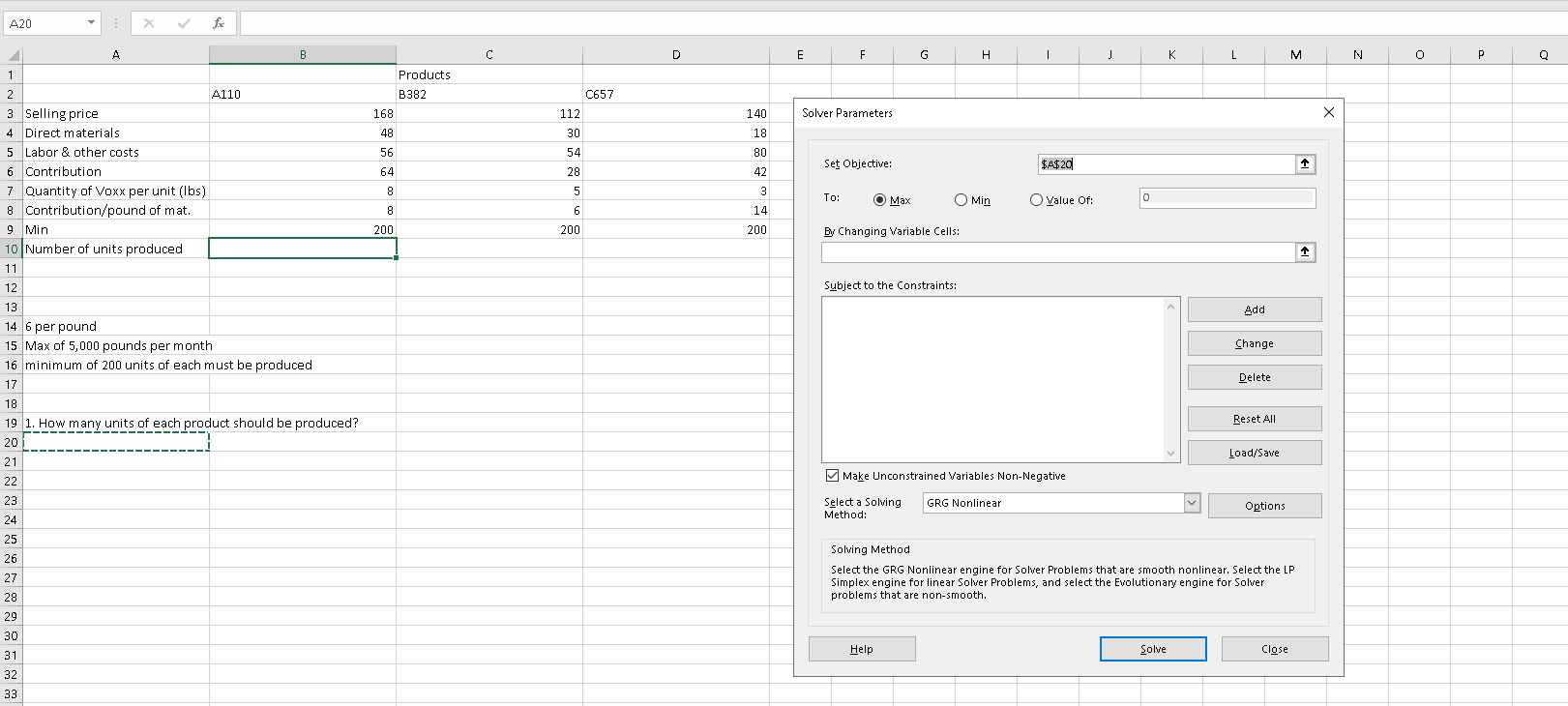Image resolution: width=1568 pixels, height=706 pixels.
Task: Select column A header
Action: 116,55
